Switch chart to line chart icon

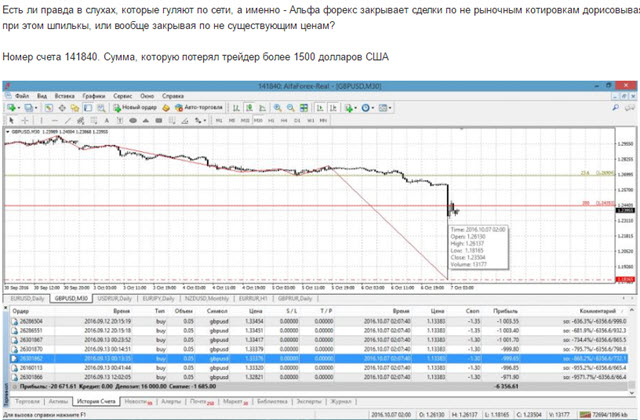coord(262,108)
